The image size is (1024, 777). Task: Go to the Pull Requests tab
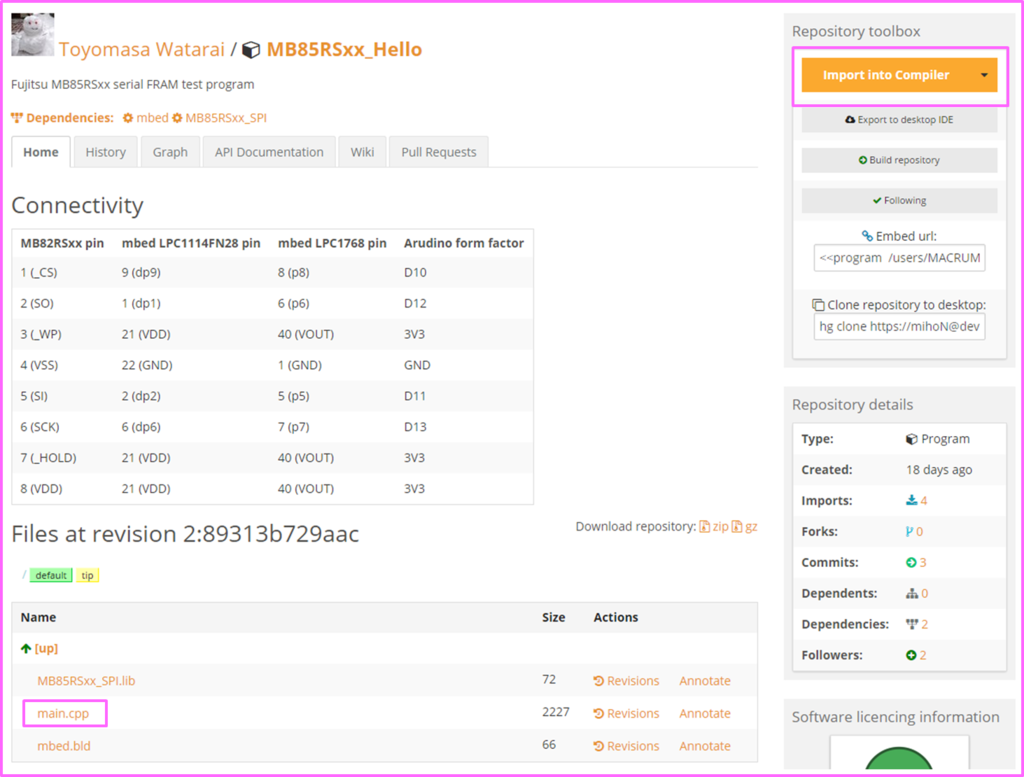(438, 152)
